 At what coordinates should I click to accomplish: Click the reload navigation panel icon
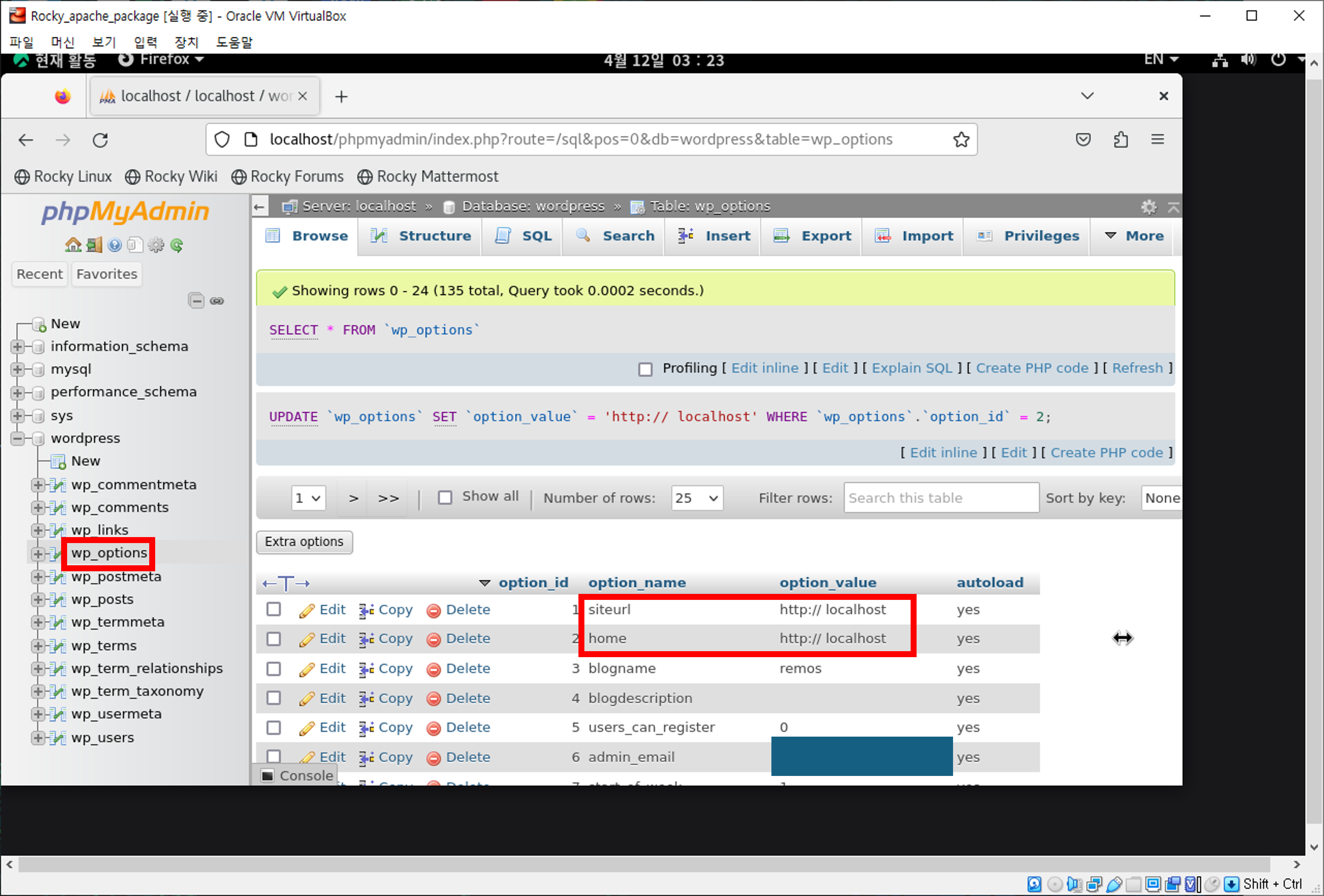point(177,245)
